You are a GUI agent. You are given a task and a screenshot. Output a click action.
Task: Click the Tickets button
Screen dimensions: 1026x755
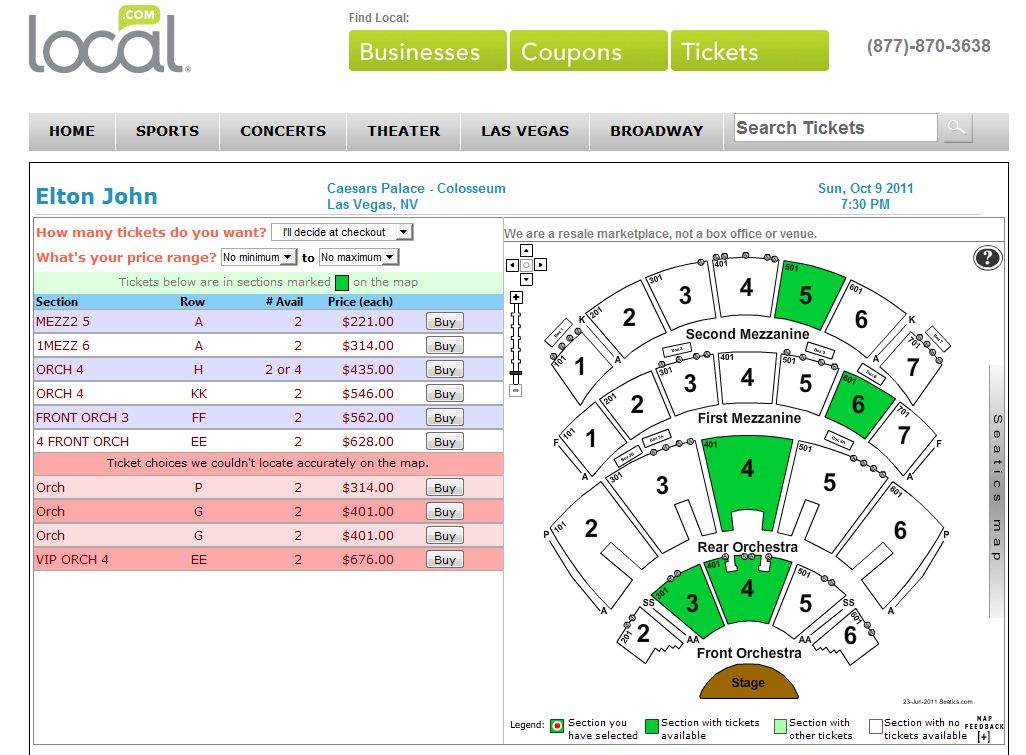[x=750, y=50]
